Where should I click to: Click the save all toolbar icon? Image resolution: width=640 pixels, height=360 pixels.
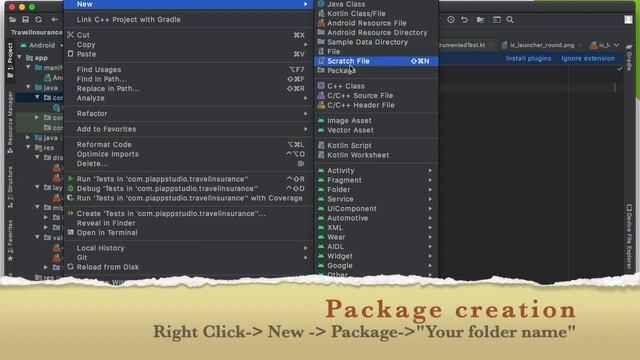pos(25,20)
